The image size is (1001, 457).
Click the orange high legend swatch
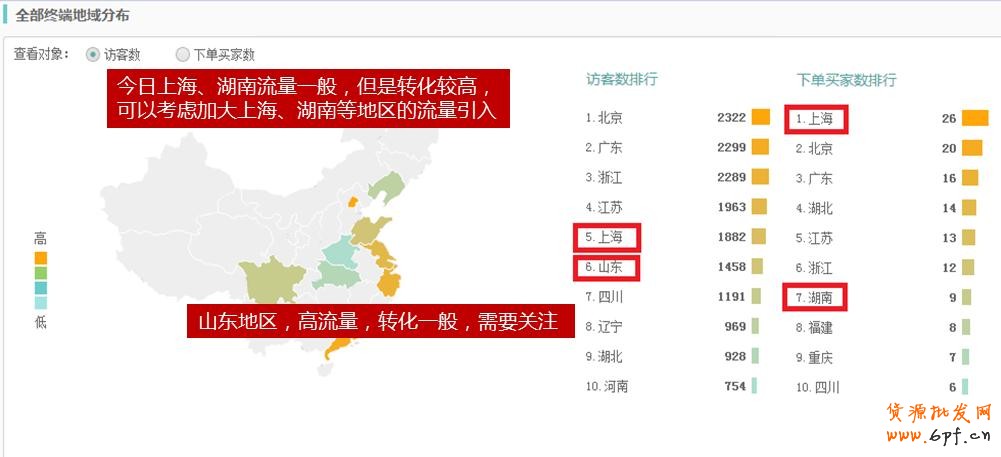pos(40,257)
